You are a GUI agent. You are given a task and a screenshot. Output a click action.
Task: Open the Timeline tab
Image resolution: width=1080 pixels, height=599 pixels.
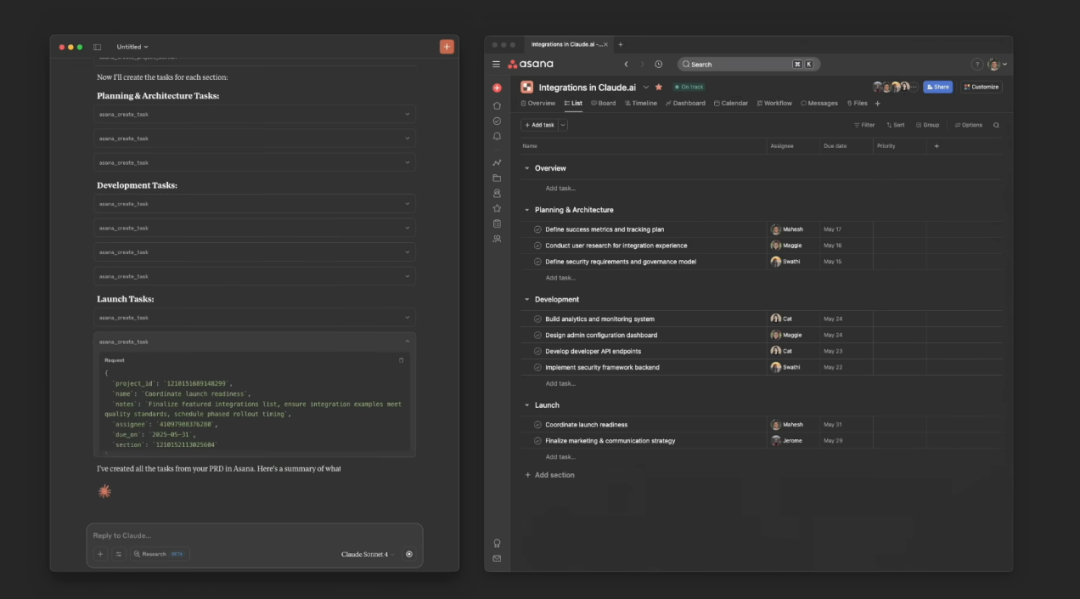(x=640, y=103)
